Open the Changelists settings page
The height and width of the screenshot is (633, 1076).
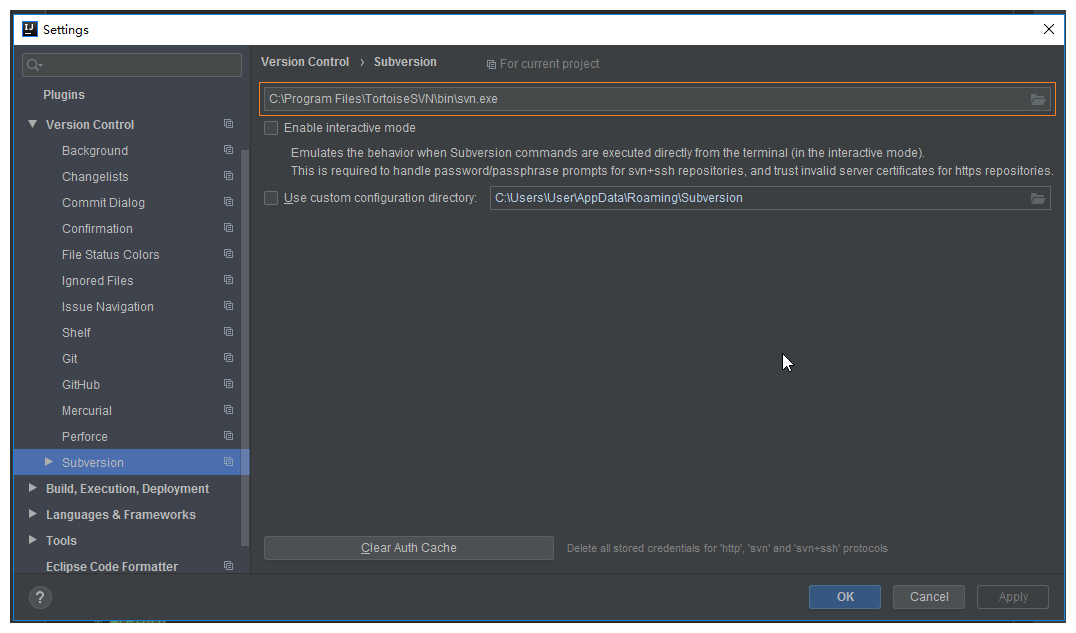tap(95, 176)
